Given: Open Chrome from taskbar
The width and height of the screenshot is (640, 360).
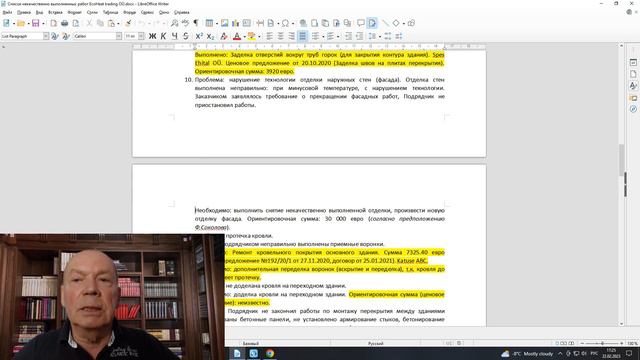Looking at the screenshot, I should [269, 353].
